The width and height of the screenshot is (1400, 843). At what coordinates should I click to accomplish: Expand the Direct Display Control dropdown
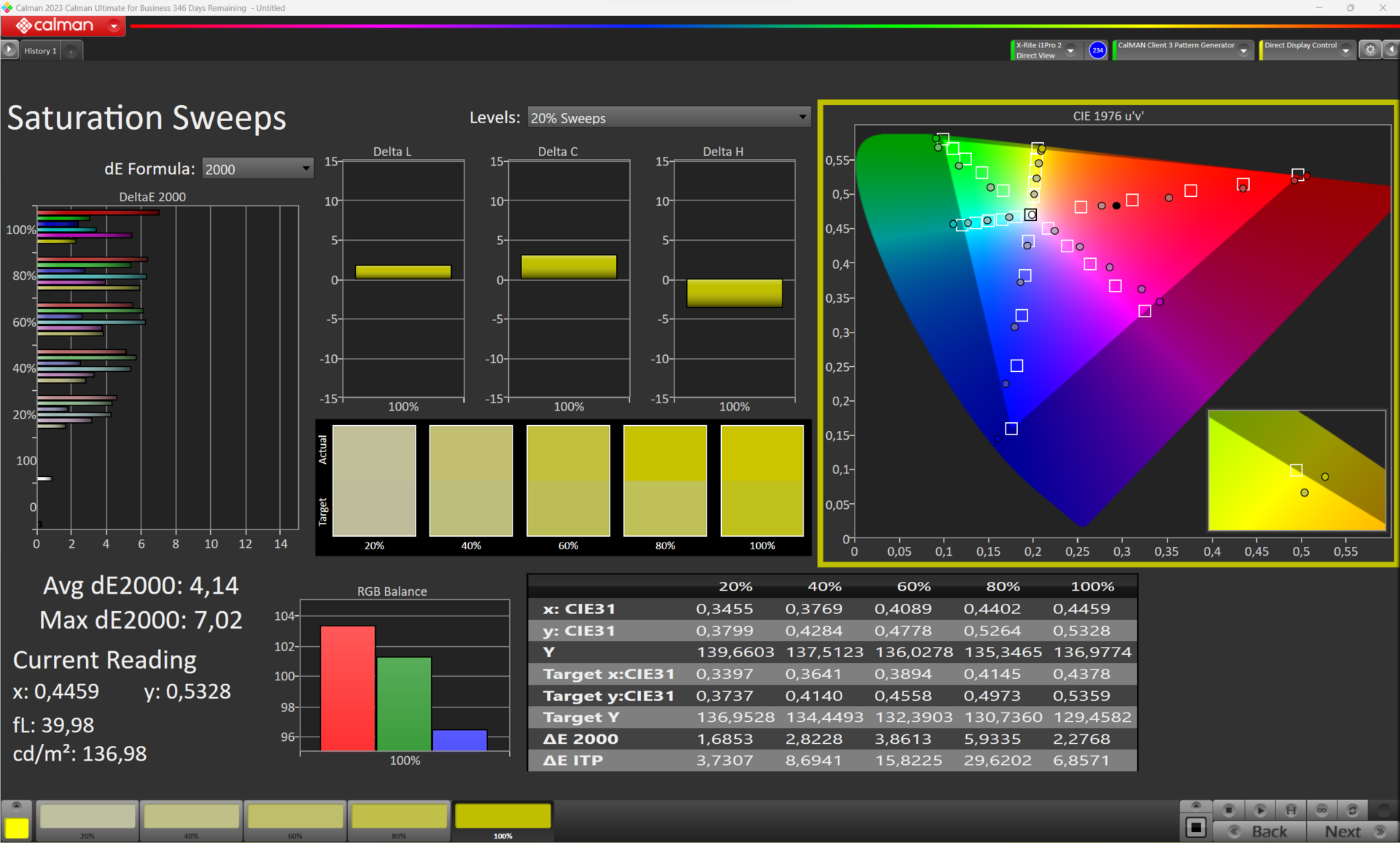click(x=1345, y=50)
